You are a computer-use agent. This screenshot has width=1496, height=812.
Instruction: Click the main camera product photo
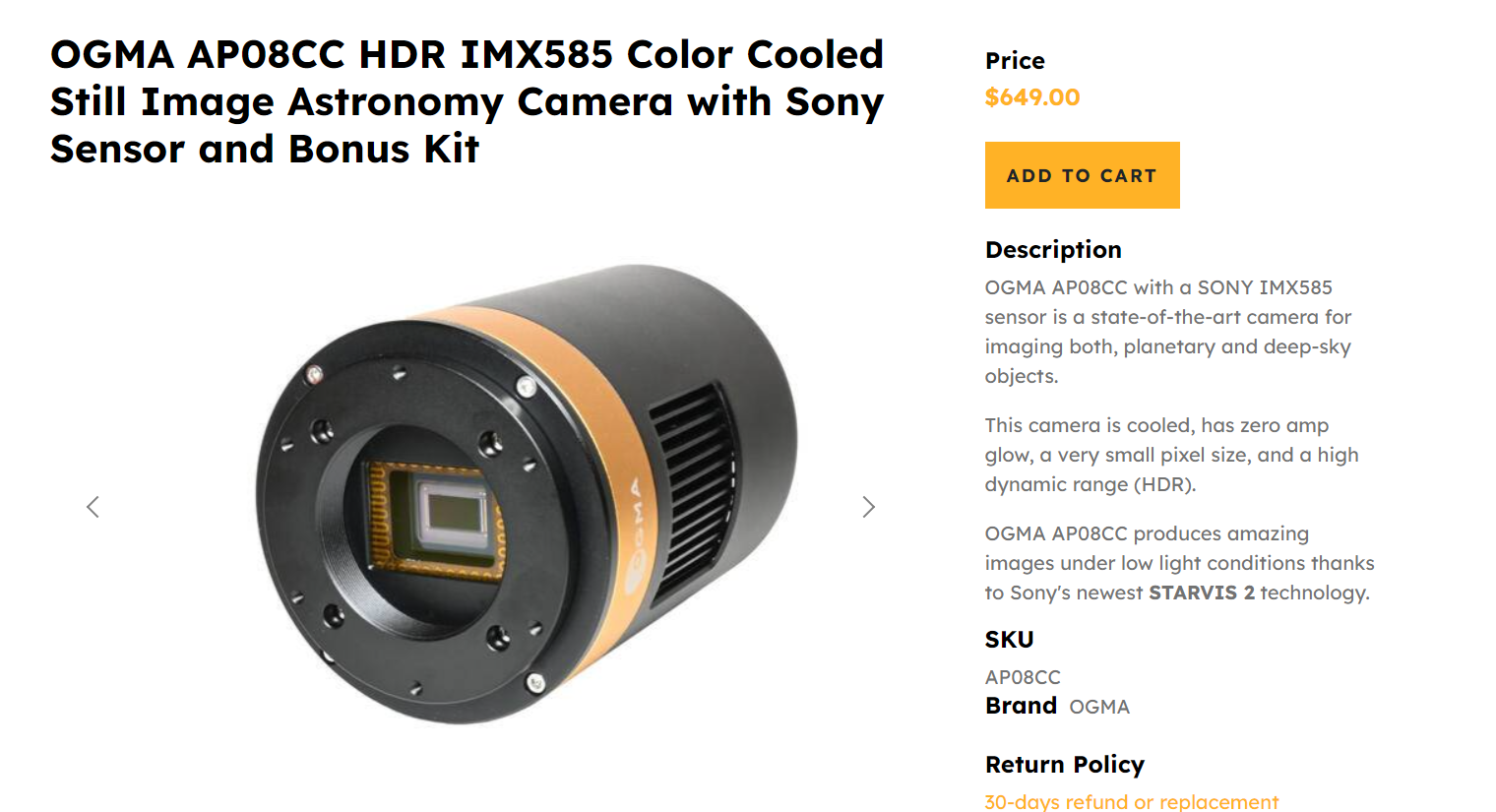(x=527, y=494)
